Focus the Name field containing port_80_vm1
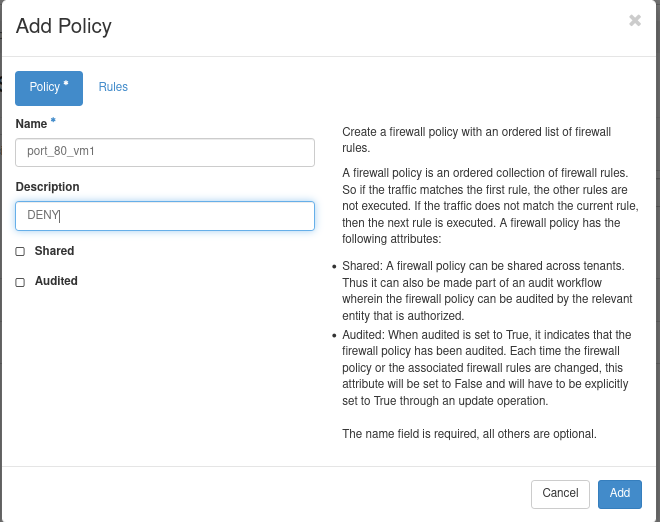The width and height of the screenshot is (660, 522). 165,152
